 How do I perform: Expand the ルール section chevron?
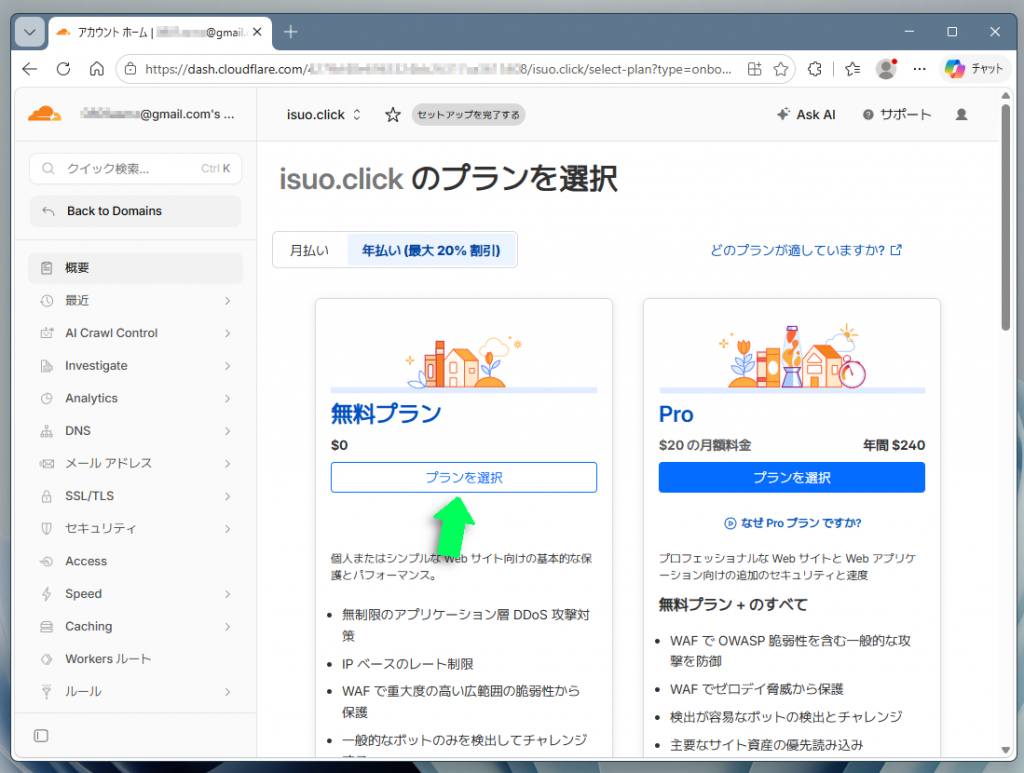227,692
